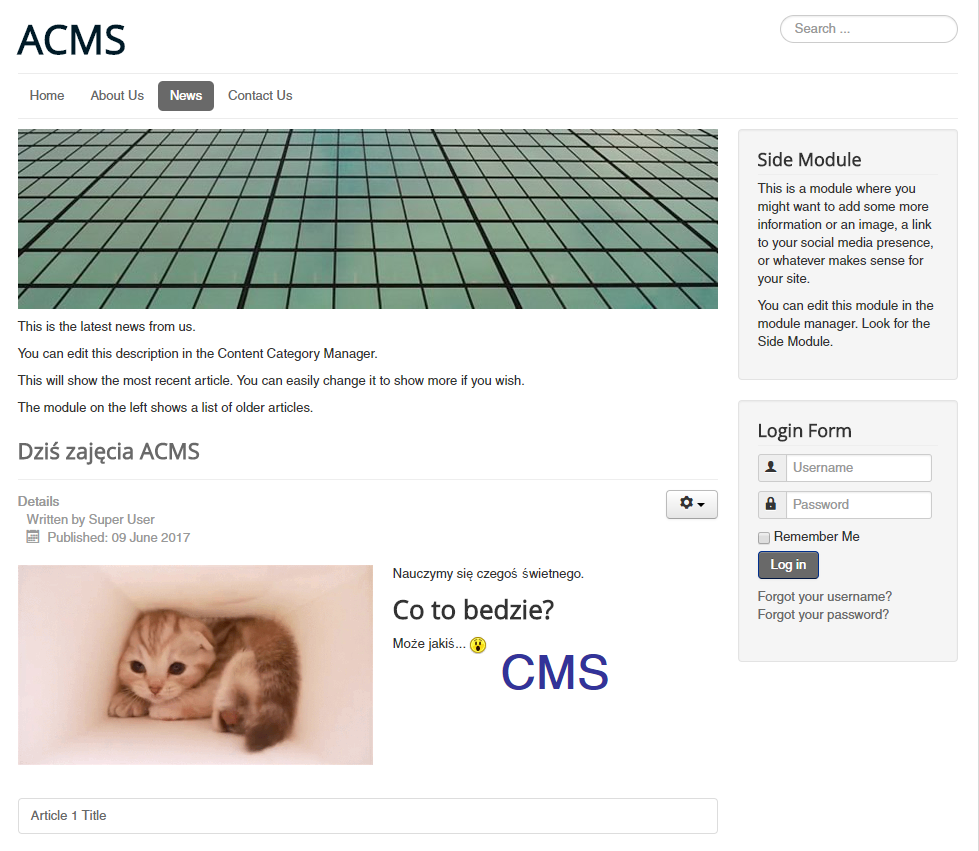The image size is (979, 851).
Task: Follow the Forgot your password? link
Action: [823, 614]
